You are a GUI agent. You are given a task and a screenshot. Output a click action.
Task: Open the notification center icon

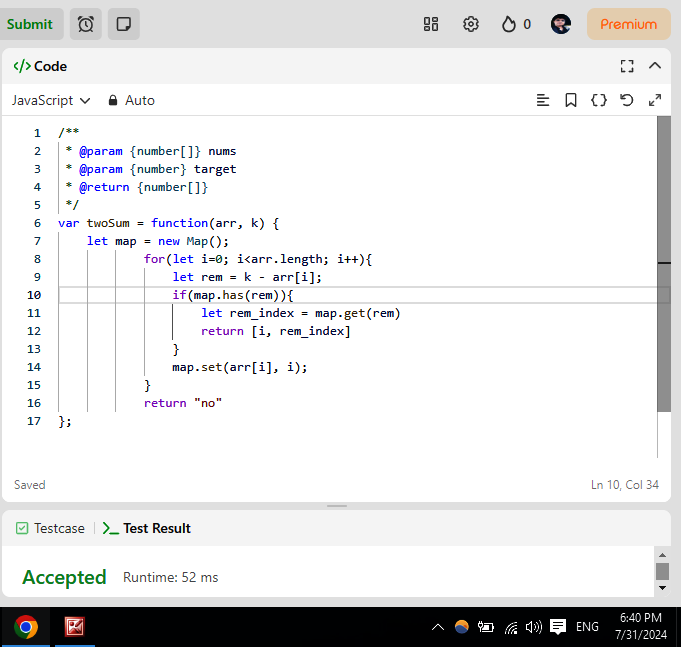(558, 627)
